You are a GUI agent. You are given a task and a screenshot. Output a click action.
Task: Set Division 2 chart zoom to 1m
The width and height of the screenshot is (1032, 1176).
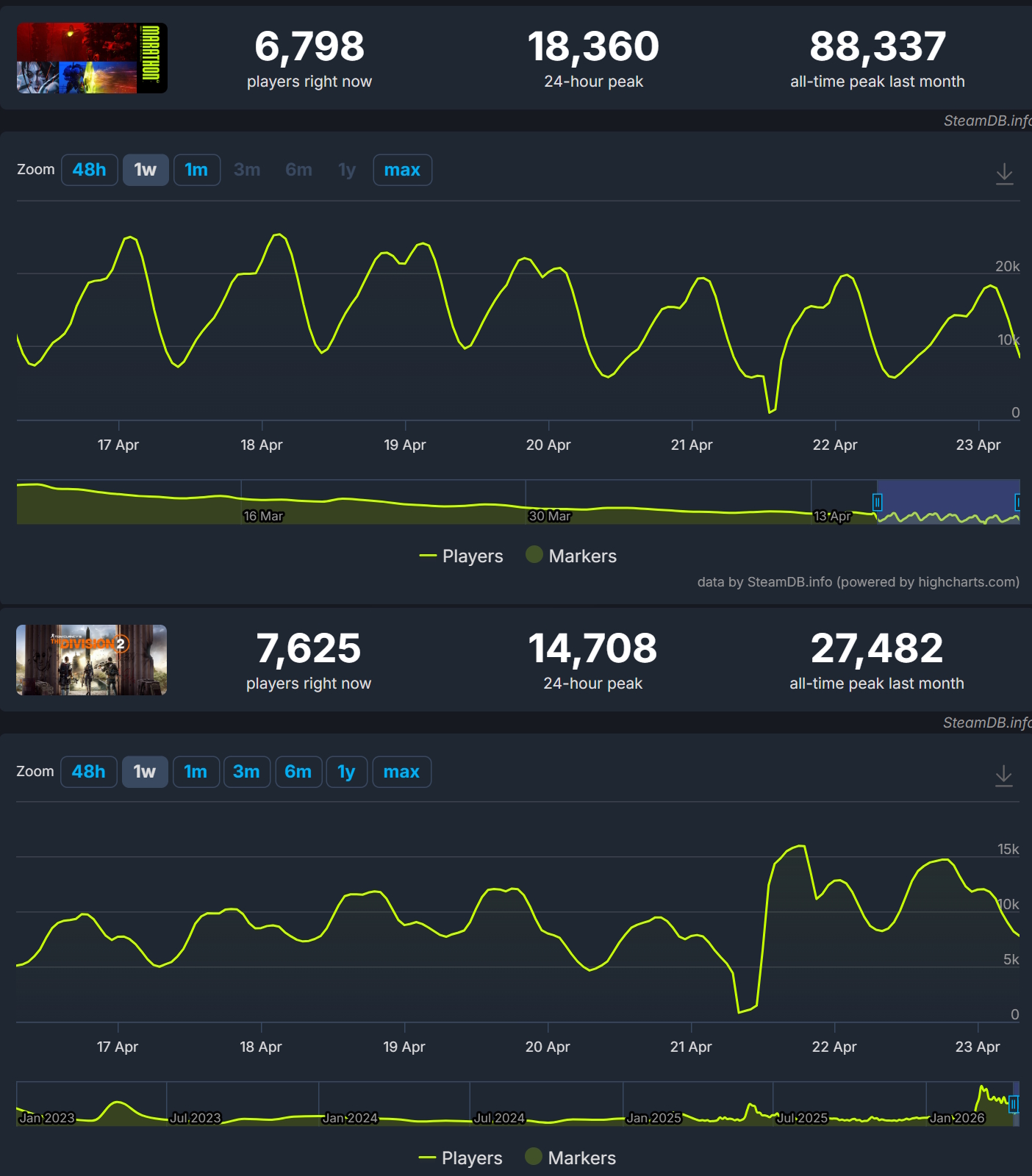point(196,772)
